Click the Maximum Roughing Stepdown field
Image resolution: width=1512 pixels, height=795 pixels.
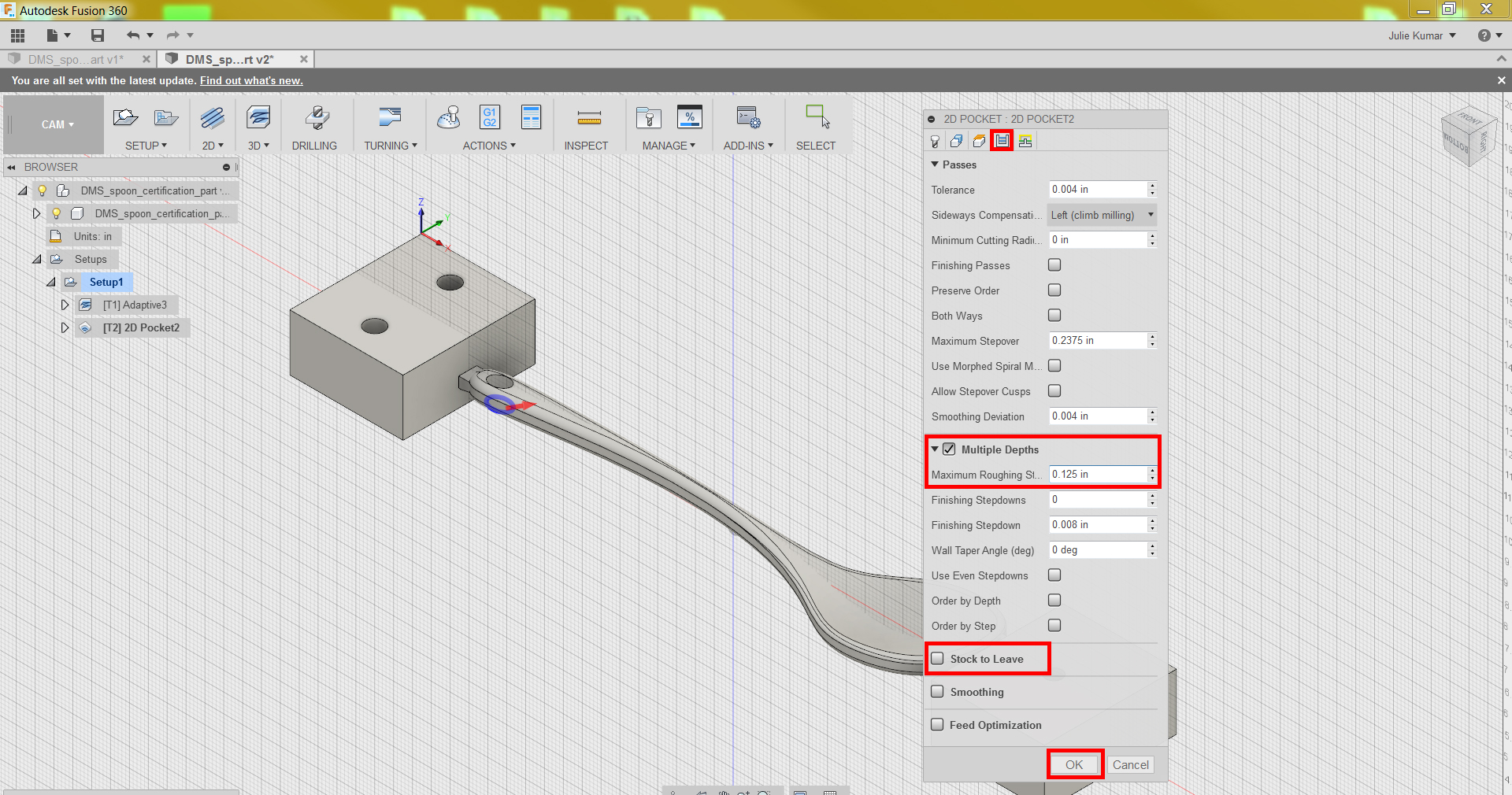pyautogui.click(x=1098, y=475)
